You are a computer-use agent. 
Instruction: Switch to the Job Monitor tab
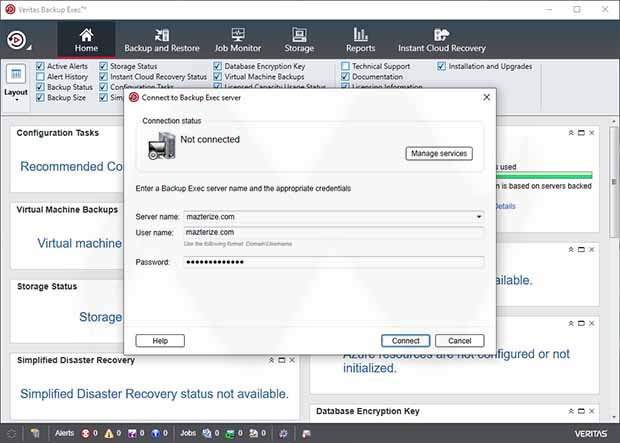(238, 40)
